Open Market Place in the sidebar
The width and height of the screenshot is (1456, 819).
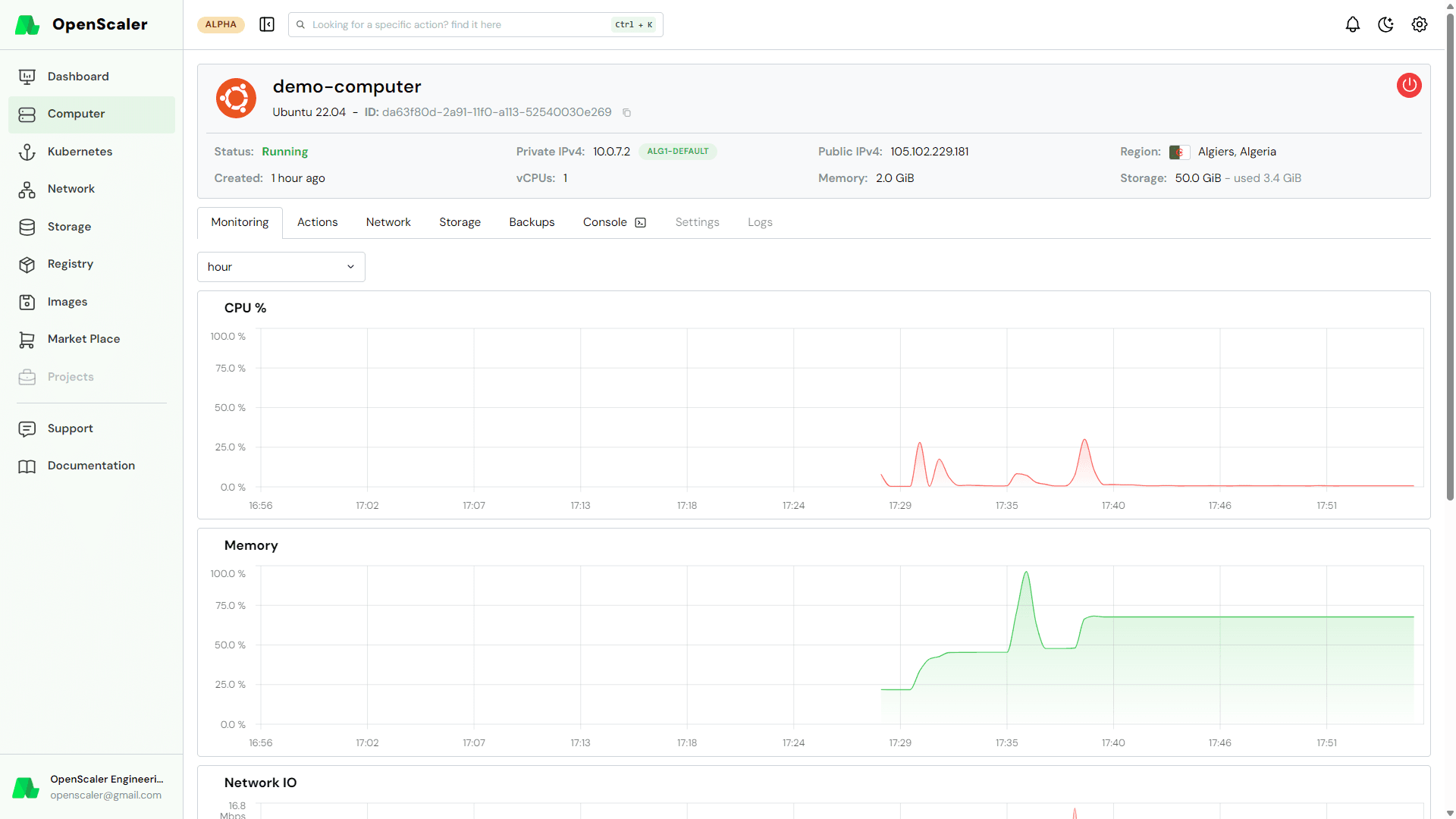[92, 339]
